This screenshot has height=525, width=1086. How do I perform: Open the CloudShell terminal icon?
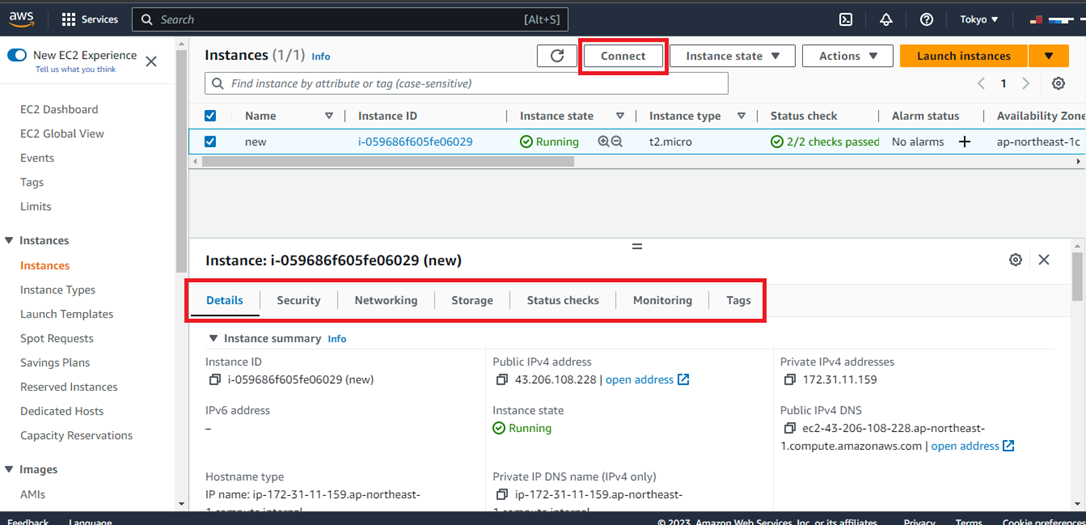click(x=846, y=19)
